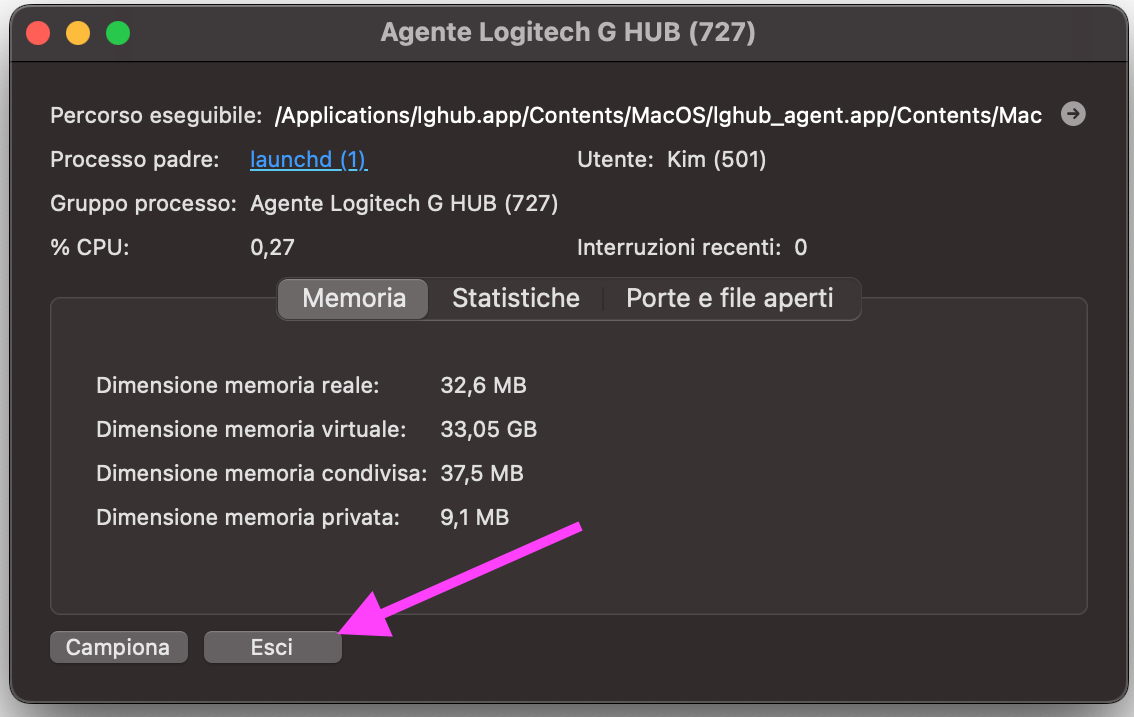Click the reveal arrow beside executable path
This screenshot has height=717, width=1134.
click(x=1073, y=114)
